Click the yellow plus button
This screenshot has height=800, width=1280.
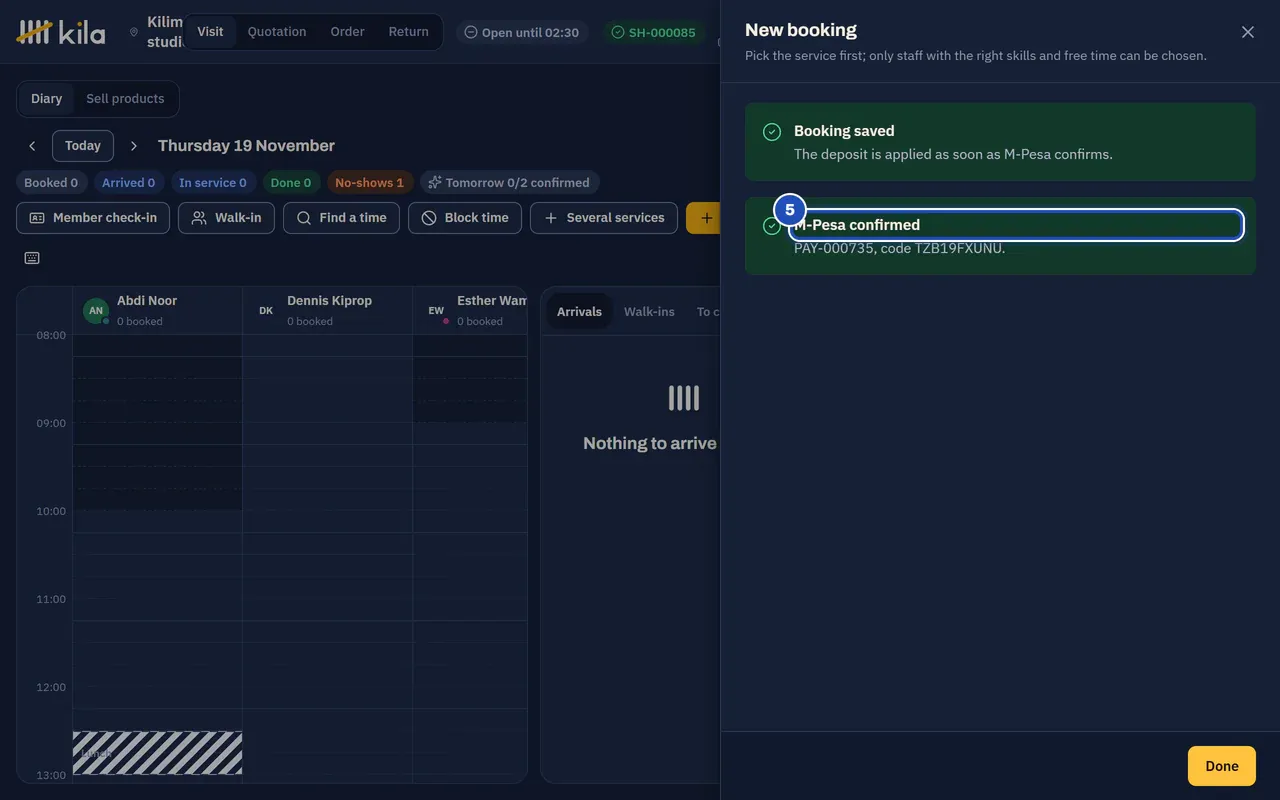click(704, 218)
